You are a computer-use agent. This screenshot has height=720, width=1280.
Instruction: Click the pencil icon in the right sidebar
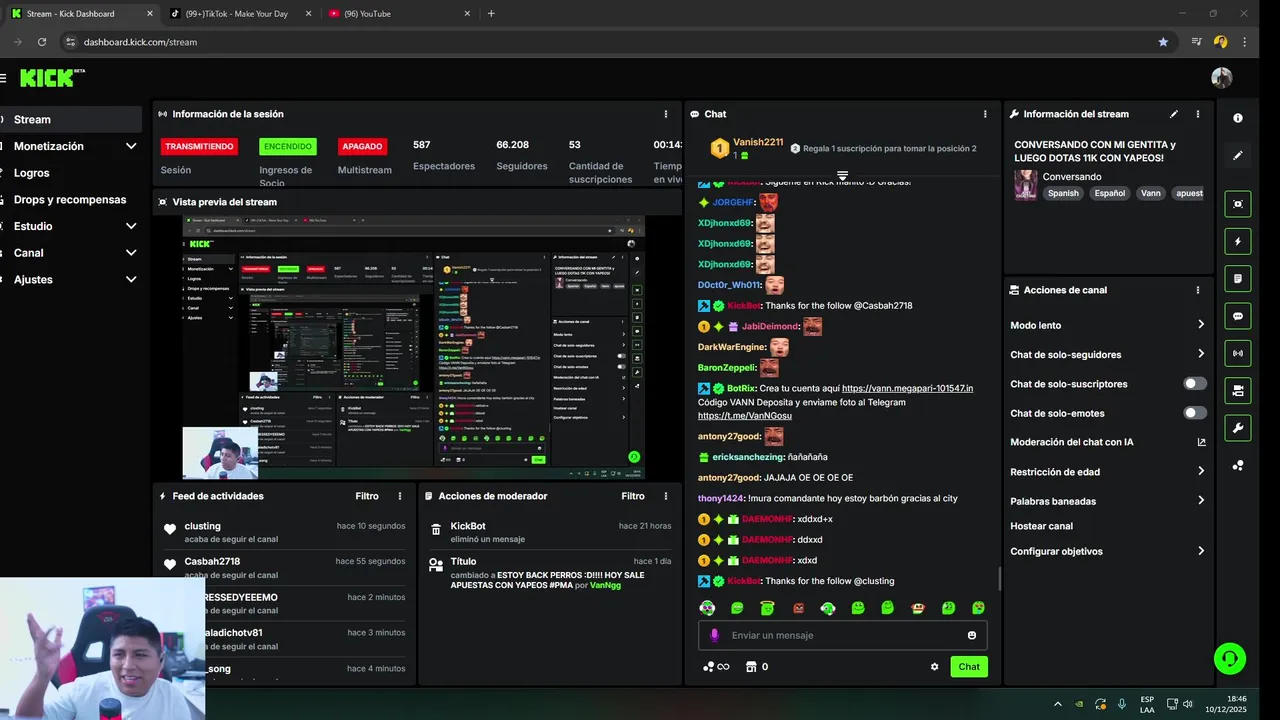[x=1238, y=156]
